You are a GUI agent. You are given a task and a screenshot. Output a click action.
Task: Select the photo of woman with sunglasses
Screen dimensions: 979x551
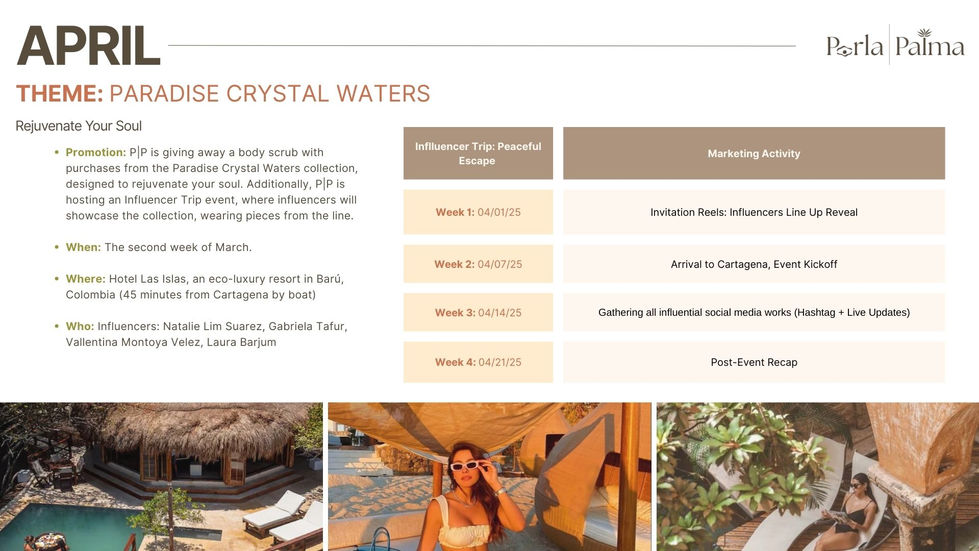pyautogui.click(x=490, y=476)
